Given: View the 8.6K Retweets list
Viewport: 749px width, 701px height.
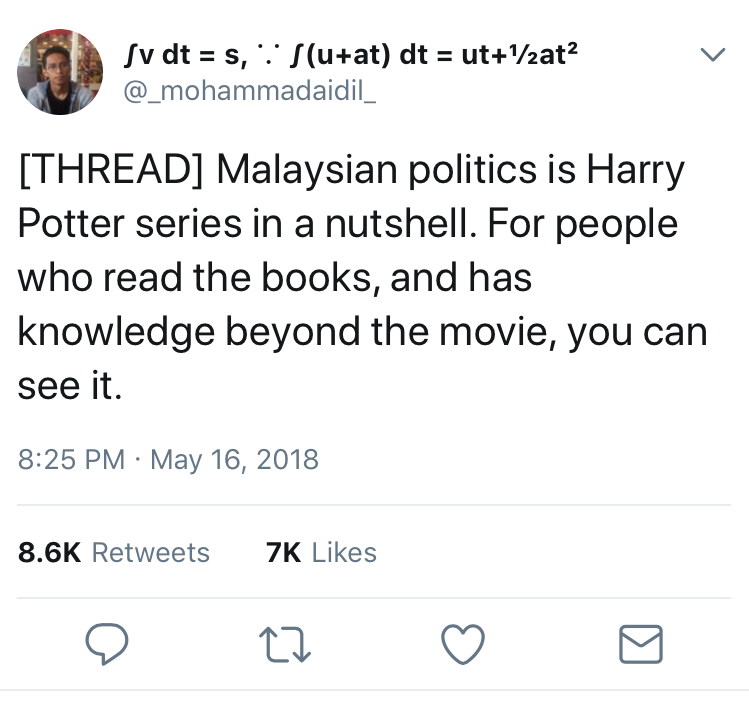Looking at the screenshot, I should click(114, 552).
